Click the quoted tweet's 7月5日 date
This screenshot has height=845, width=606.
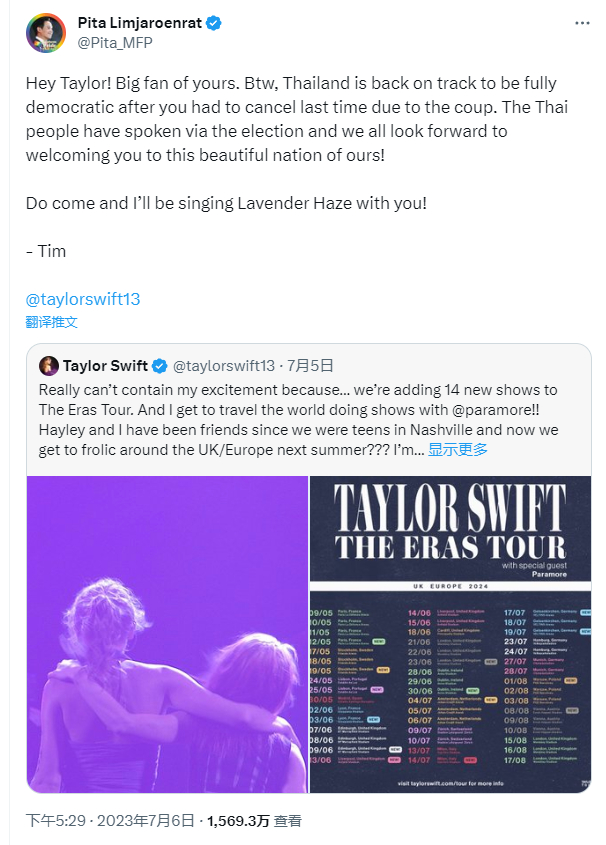tap(310, 365)
